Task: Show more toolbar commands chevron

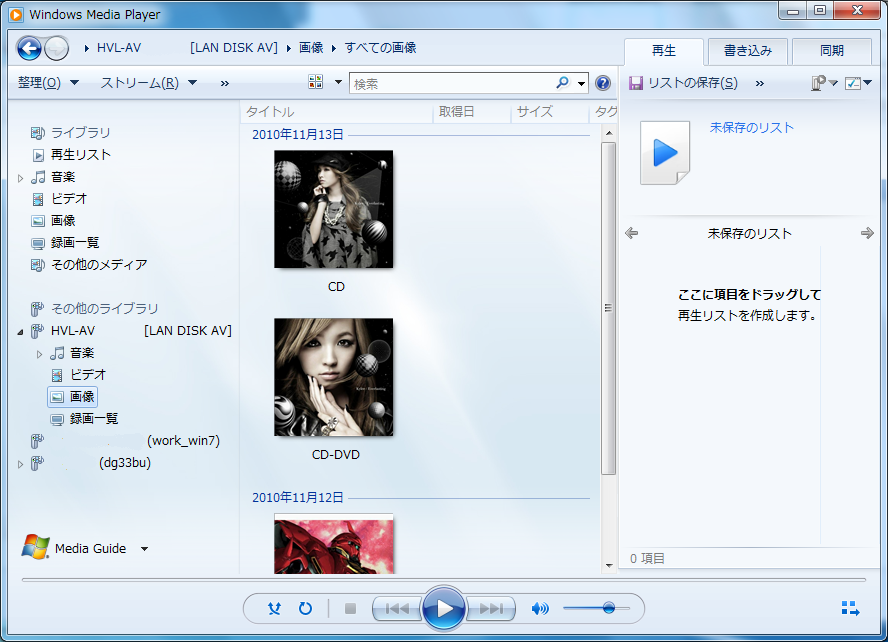Action: tap(225, 84)
